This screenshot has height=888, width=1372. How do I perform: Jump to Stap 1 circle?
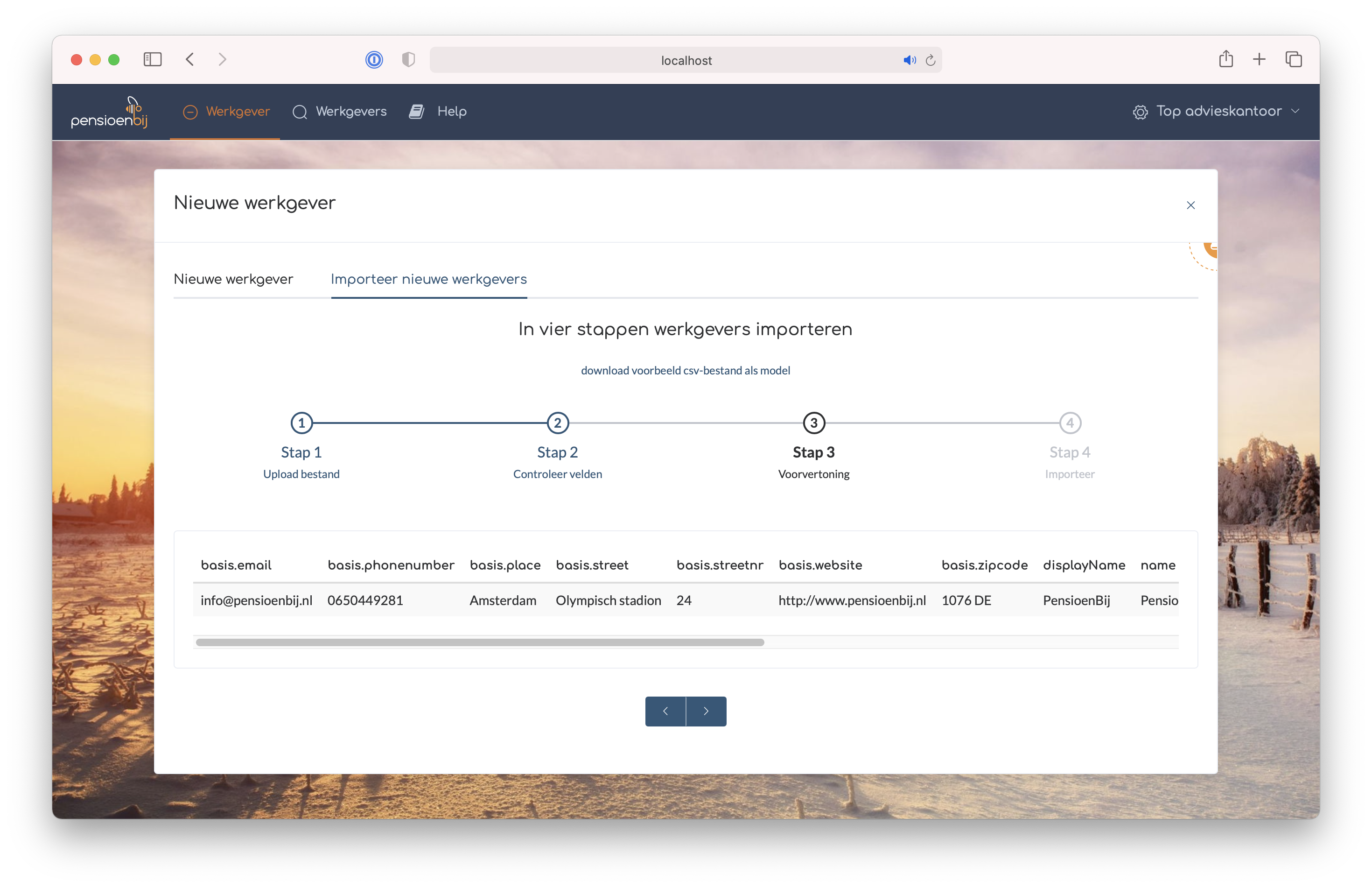301,423
